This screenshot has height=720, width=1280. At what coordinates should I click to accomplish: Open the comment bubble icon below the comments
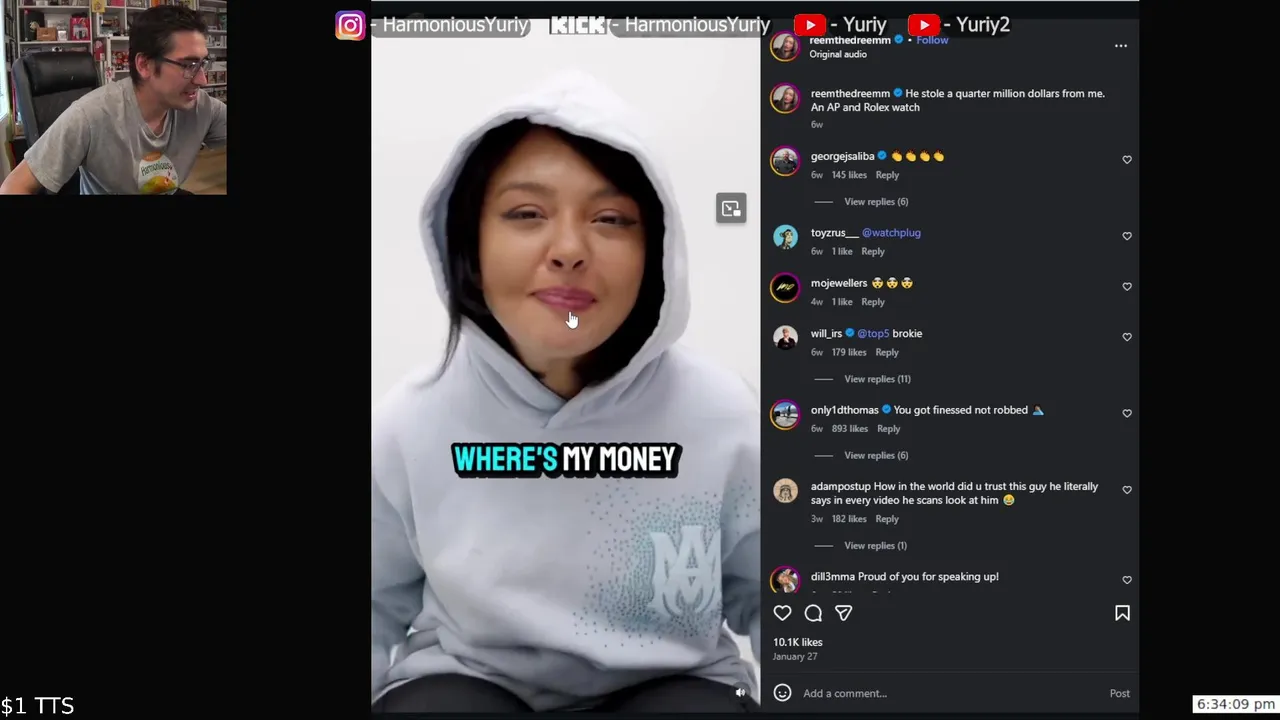pos(813,613)
